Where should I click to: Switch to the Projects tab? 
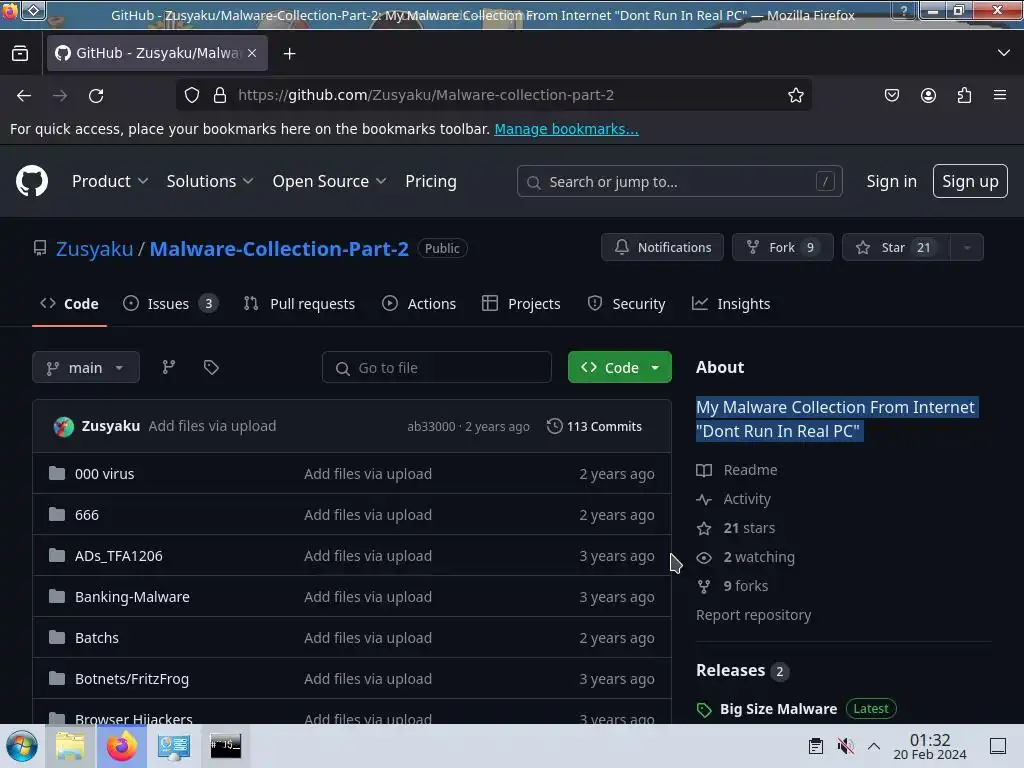(521, 304)
